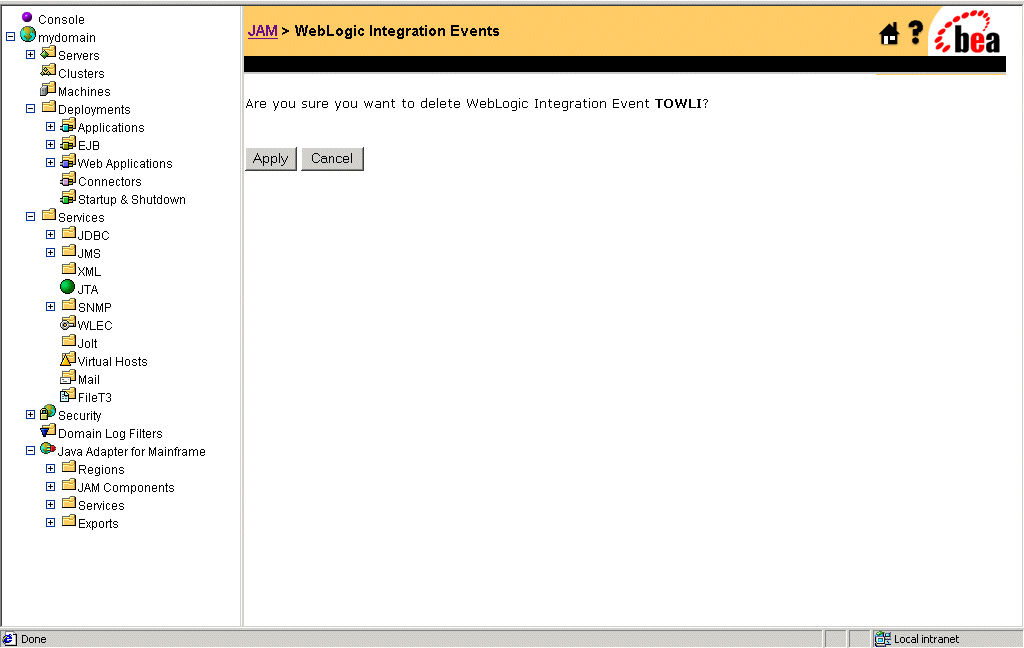
Task: Select the Exports label in tree
Action: coord(98,524)
